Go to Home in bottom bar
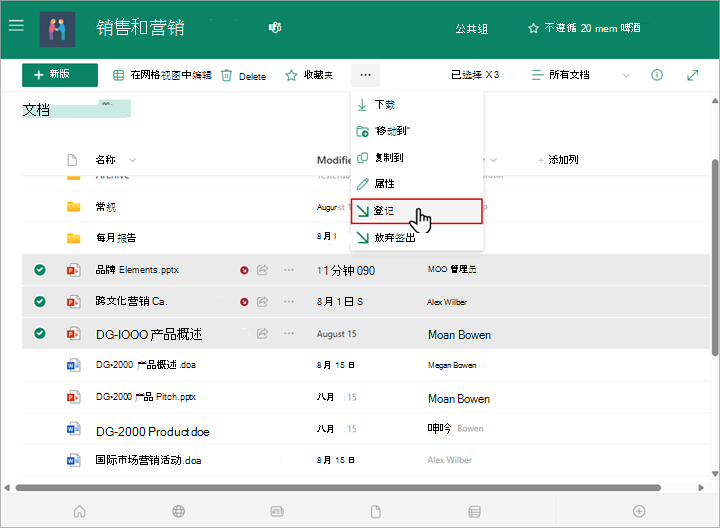 point(79,511)
